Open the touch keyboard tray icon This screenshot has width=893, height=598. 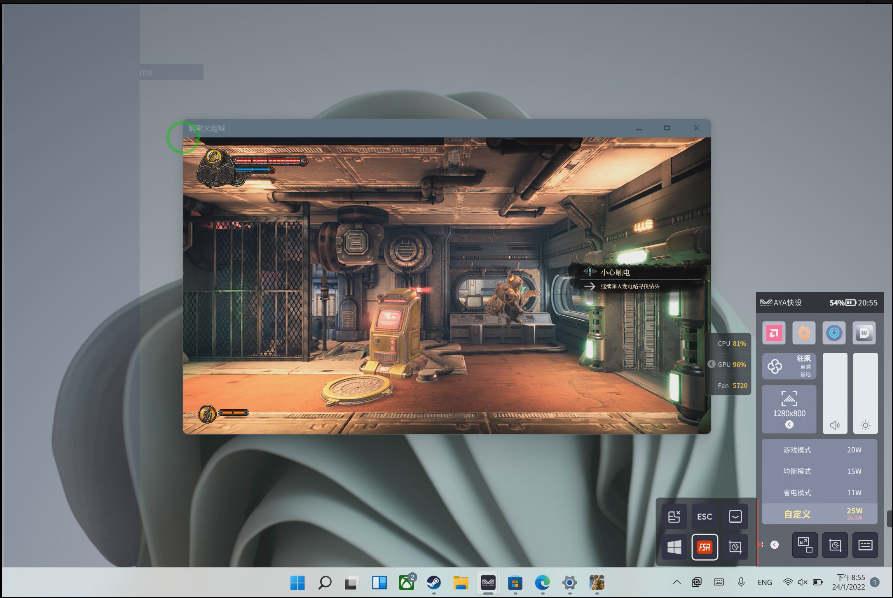(719, 582)
